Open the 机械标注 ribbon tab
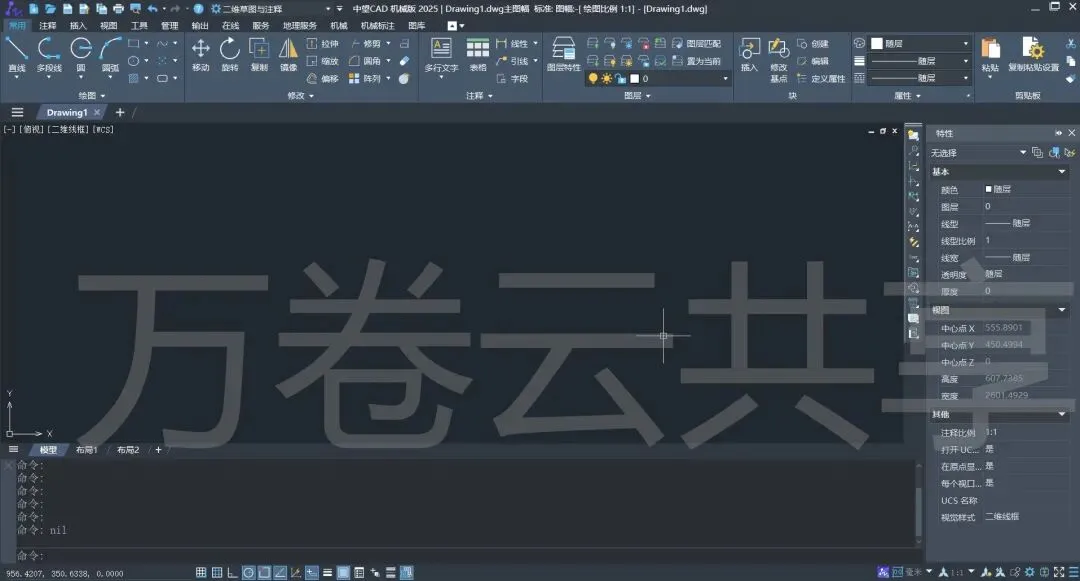 (377, 25)
